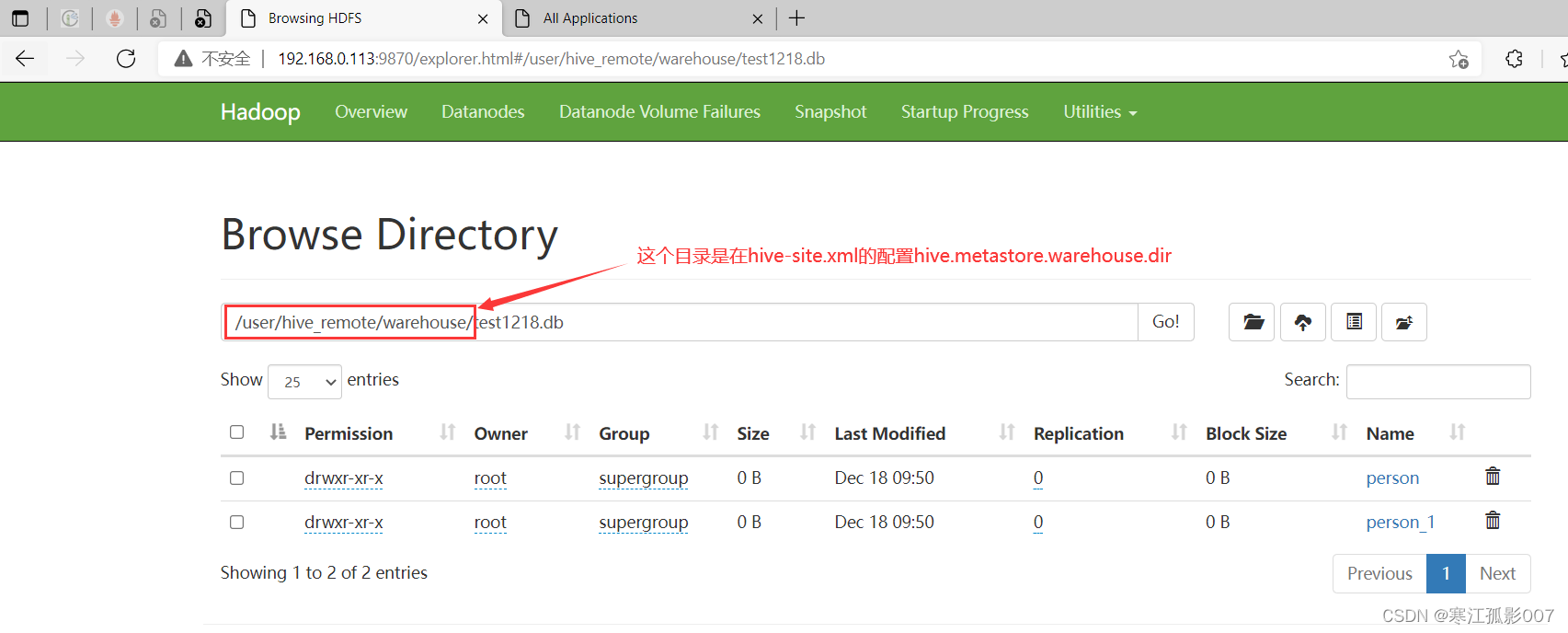Check the checkbox for the person_1 row
The width and height of the screenshot is (1568, 633).
click(x=236, y=522)
